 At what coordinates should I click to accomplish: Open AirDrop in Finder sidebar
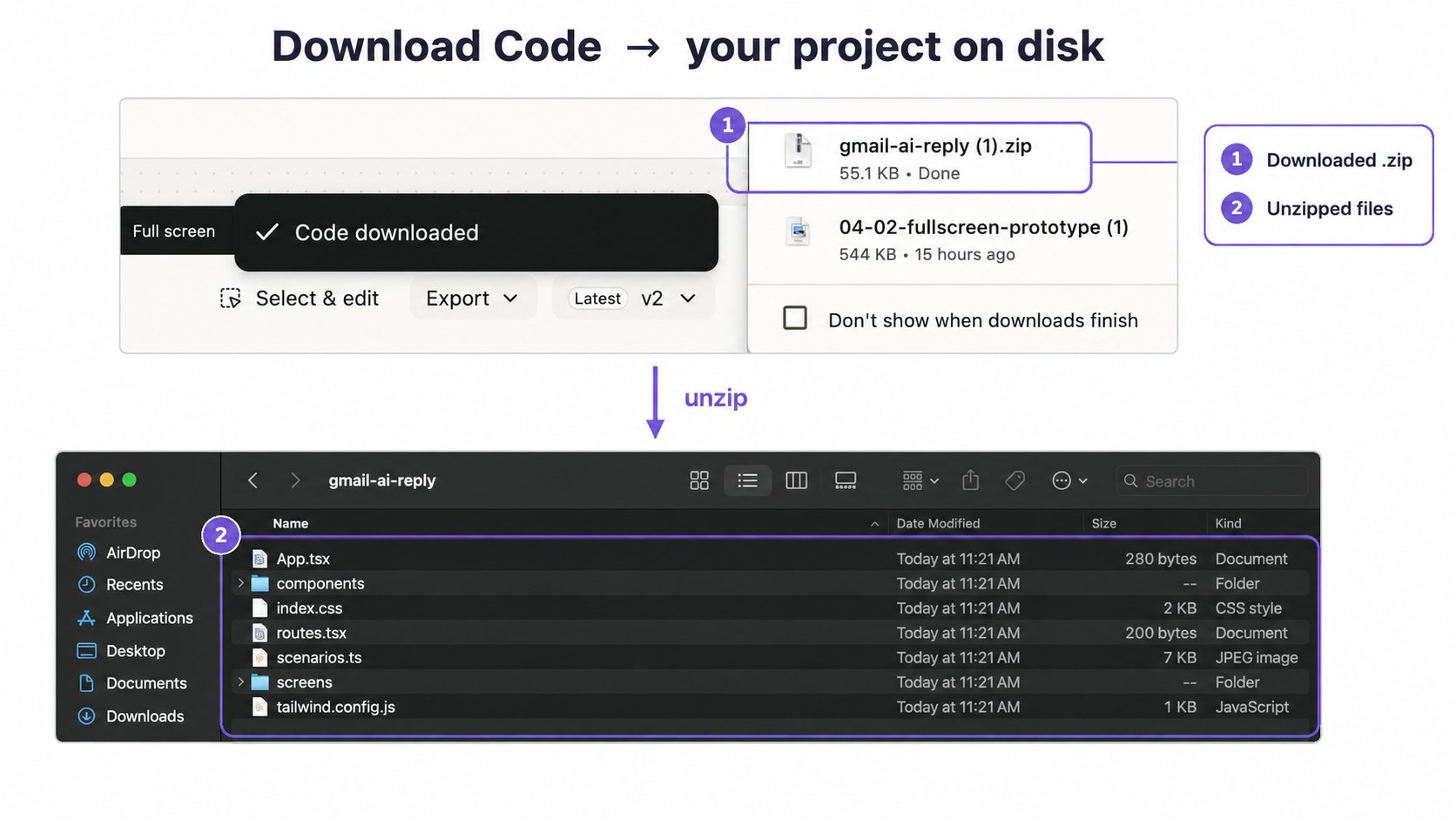(119, 553)
